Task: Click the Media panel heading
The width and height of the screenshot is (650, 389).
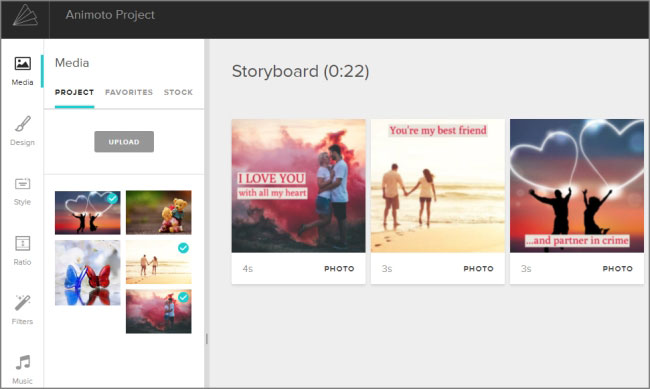Action: (72, 63)
